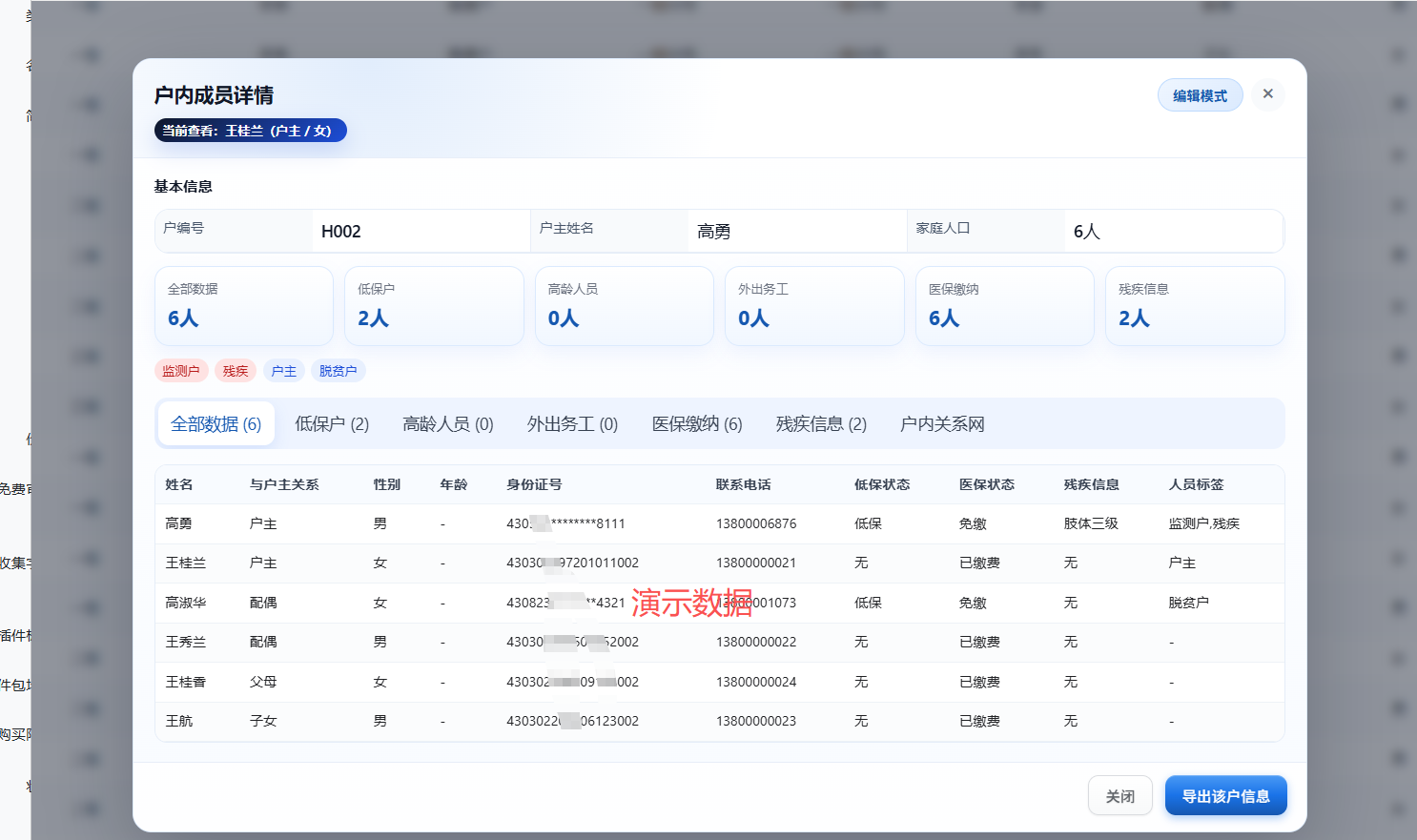The width and height of the screenshot is (1417, 840).
Task: Select the 医保缴纳 6人 summary card
Action: coord(1005,306)
